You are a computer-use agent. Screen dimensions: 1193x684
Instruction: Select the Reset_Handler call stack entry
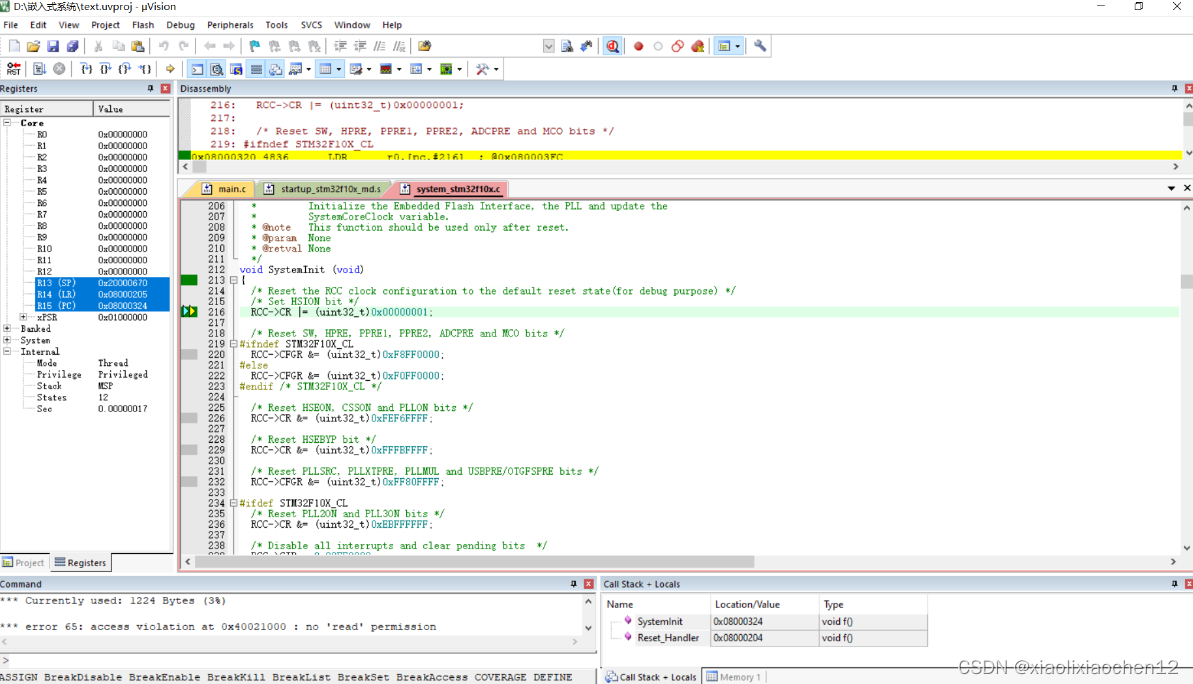(765, 638)
